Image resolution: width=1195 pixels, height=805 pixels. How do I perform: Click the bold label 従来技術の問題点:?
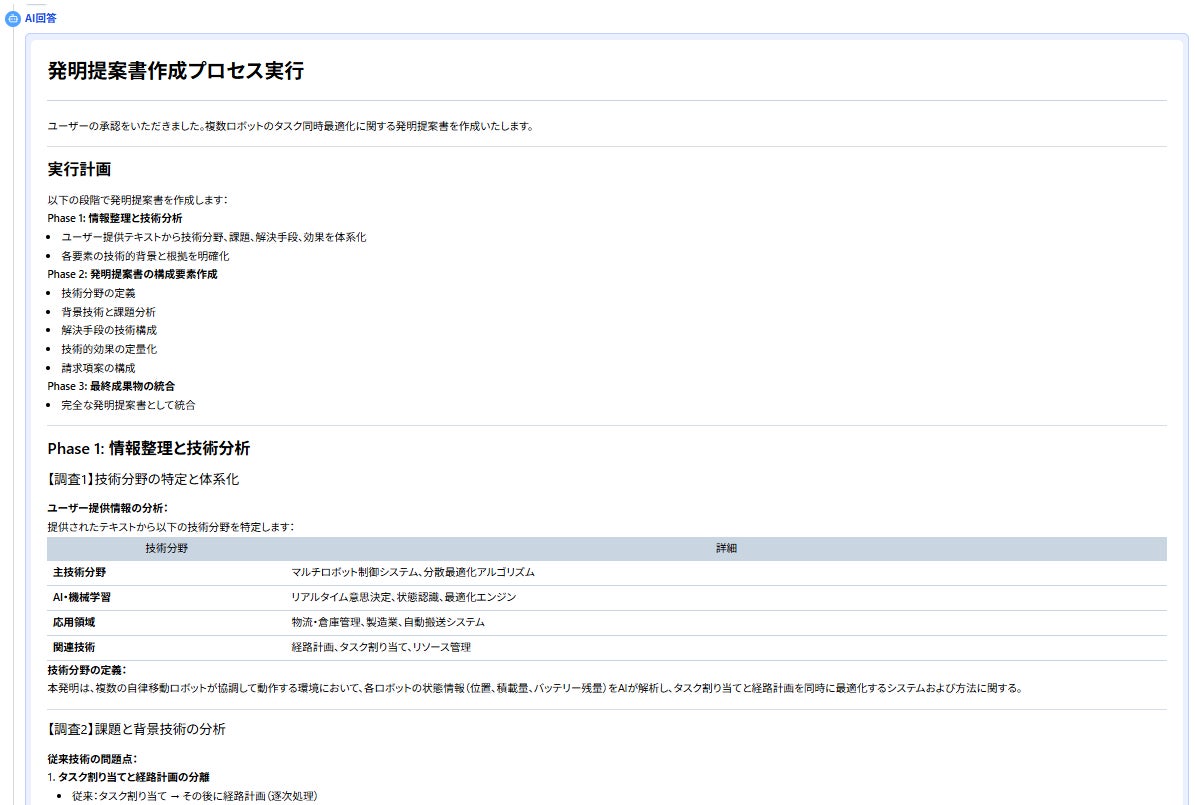(x=92, y=759)
